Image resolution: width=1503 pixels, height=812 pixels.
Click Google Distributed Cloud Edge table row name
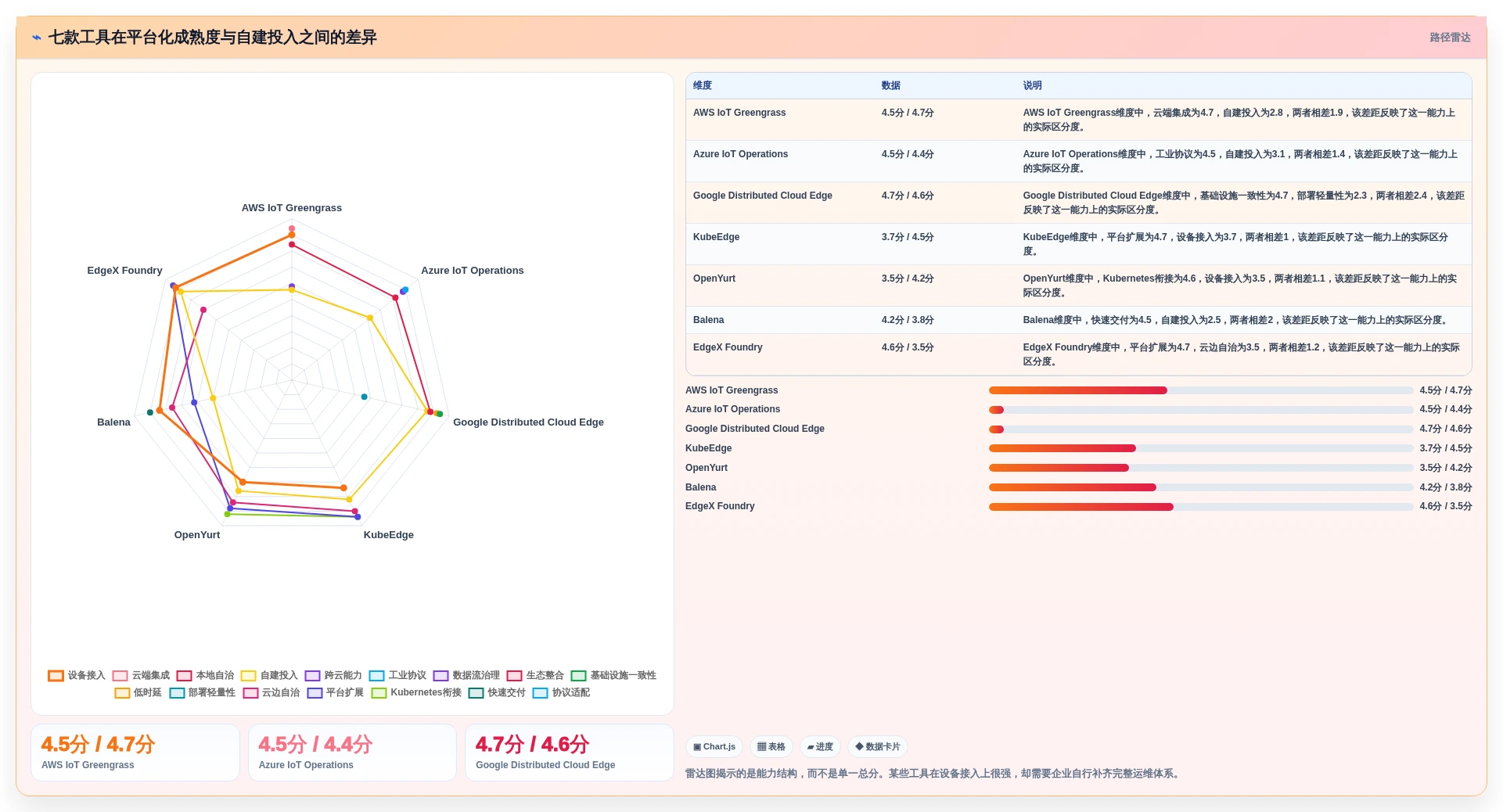point(763,196)
